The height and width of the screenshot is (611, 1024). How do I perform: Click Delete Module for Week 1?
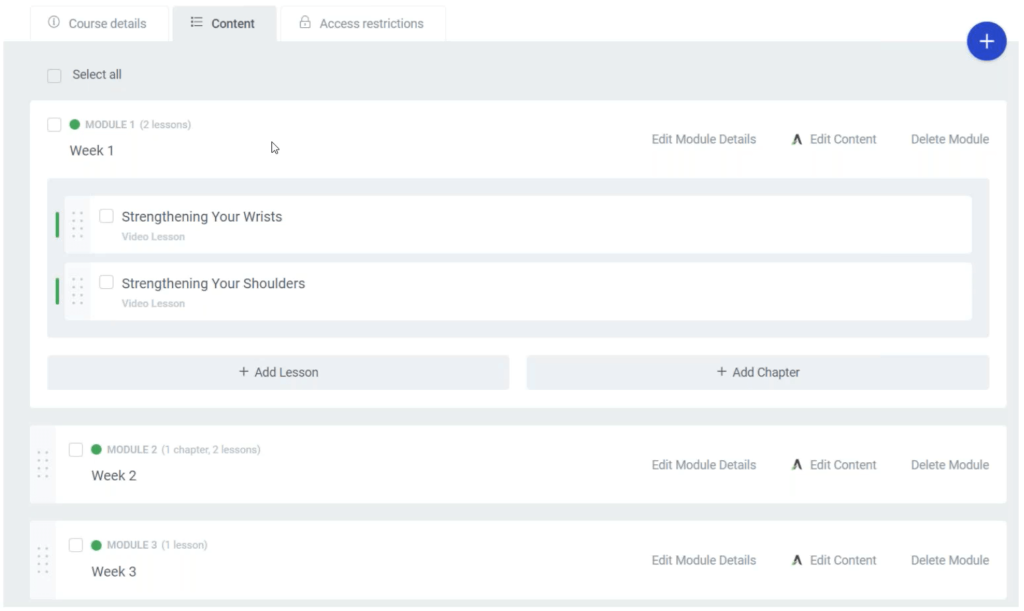pos(950,139)
